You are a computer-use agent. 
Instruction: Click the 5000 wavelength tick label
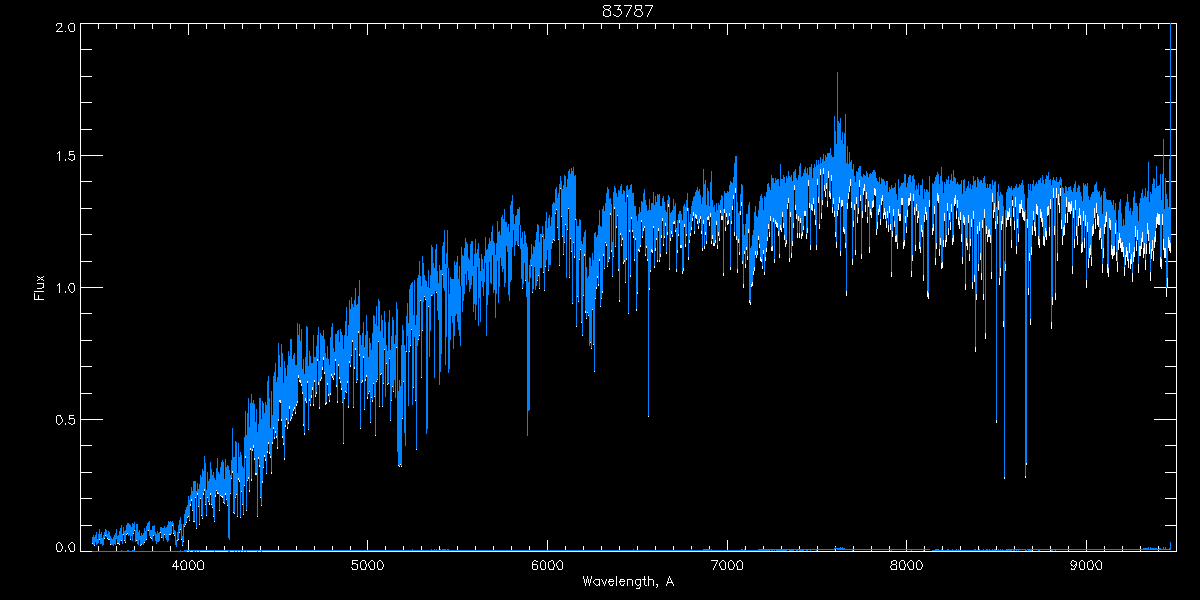click(367, 565)
